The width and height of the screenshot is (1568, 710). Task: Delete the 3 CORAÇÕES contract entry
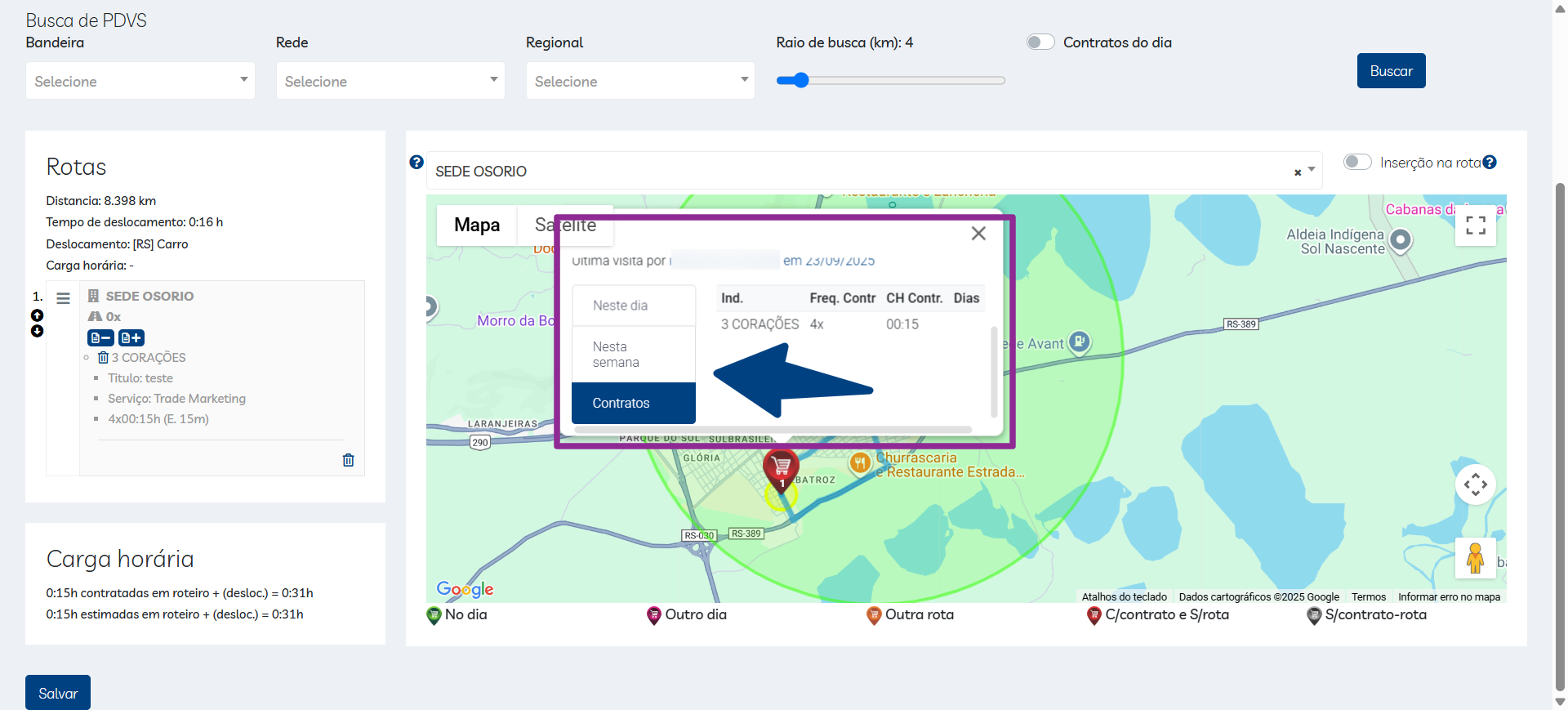103,358
